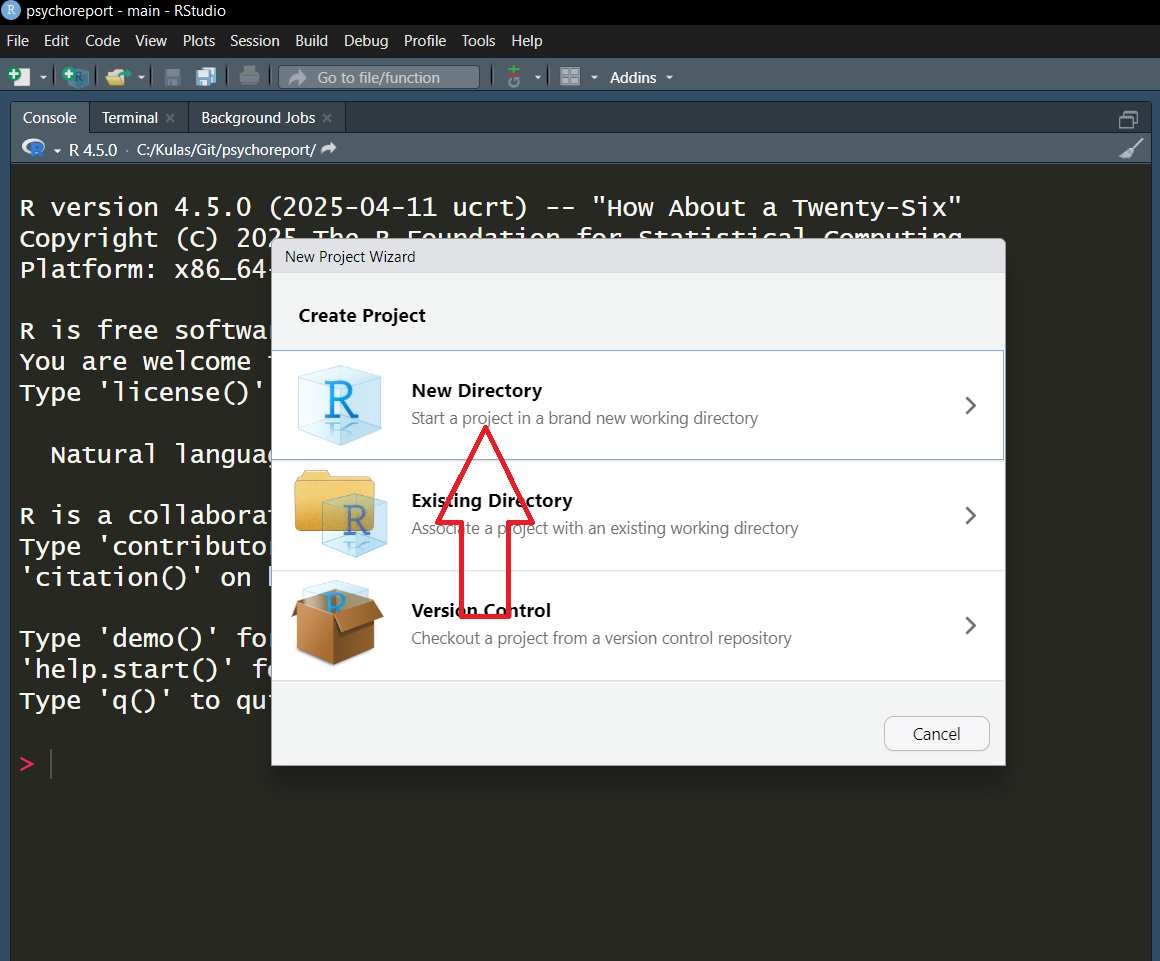Expand the Addins dropdown
This screenshot has width=1160, height=961.
pyautogui.click(x=641, y=77)
